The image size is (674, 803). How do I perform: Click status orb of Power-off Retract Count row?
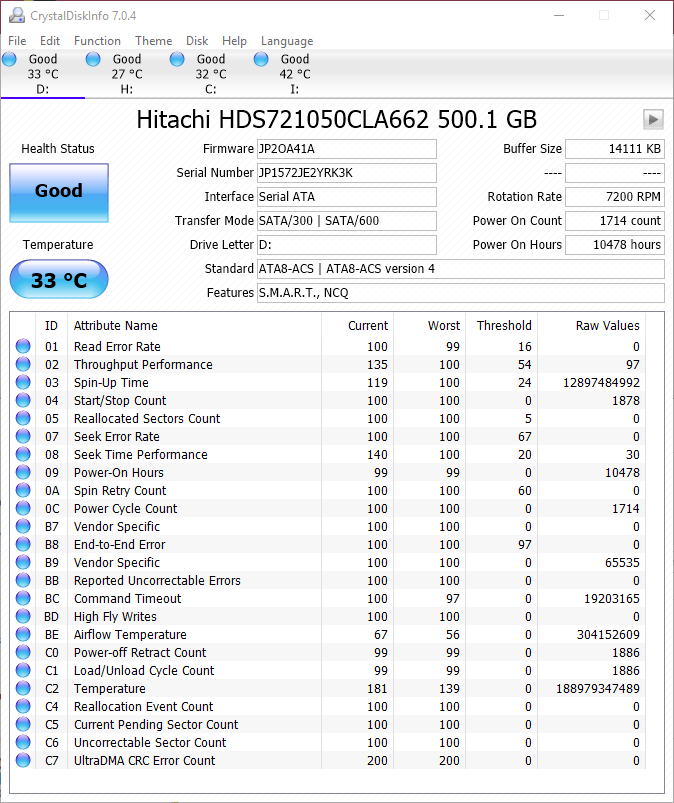pos(23,652)
